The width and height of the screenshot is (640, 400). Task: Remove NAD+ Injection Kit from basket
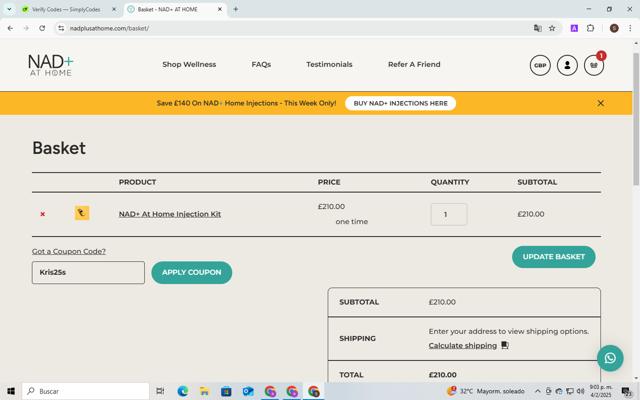point(42,214)
